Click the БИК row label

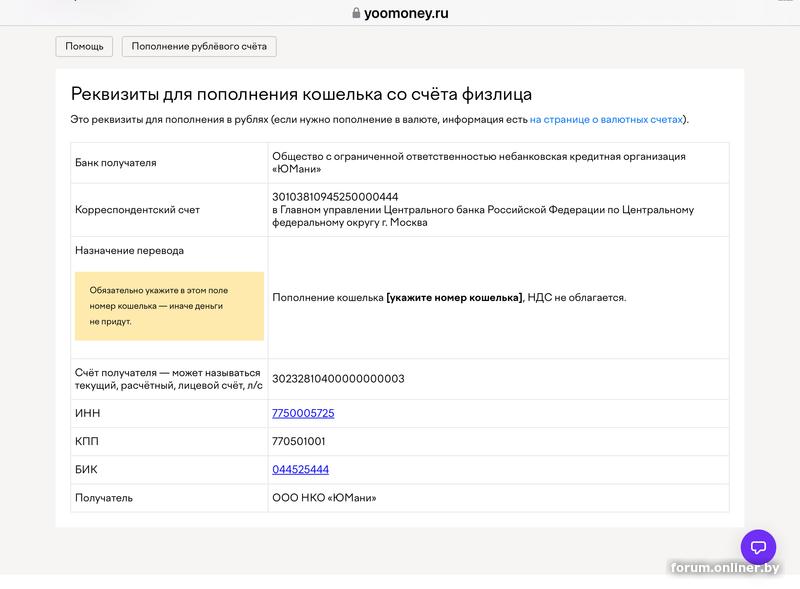point(86,470)
